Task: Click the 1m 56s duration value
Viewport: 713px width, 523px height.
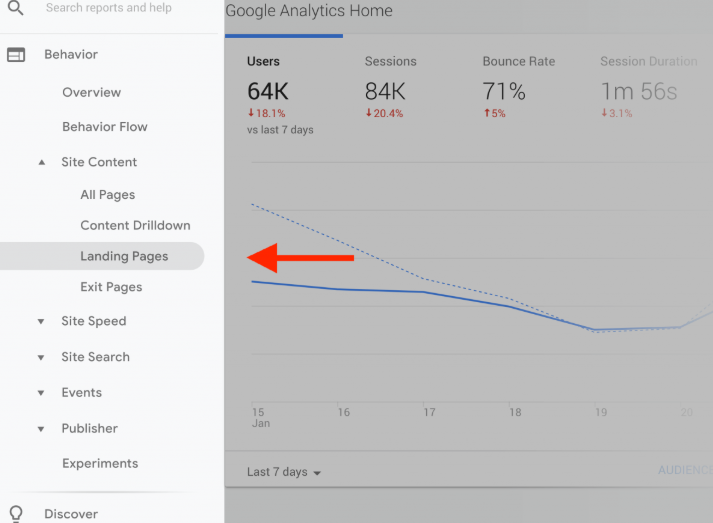Action: tap(639, 91)
